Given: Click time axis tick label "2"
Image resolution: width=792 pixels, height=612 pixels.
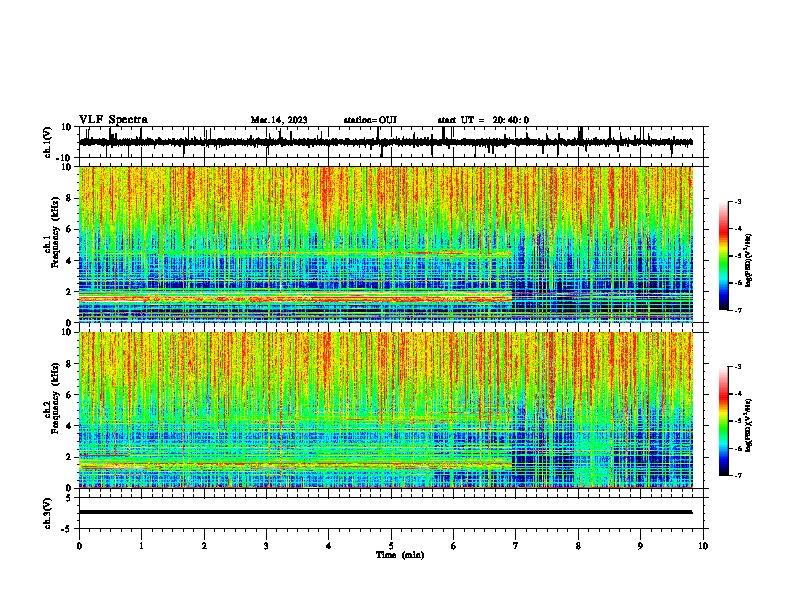Looking at the screenshot, I should 204,546.
